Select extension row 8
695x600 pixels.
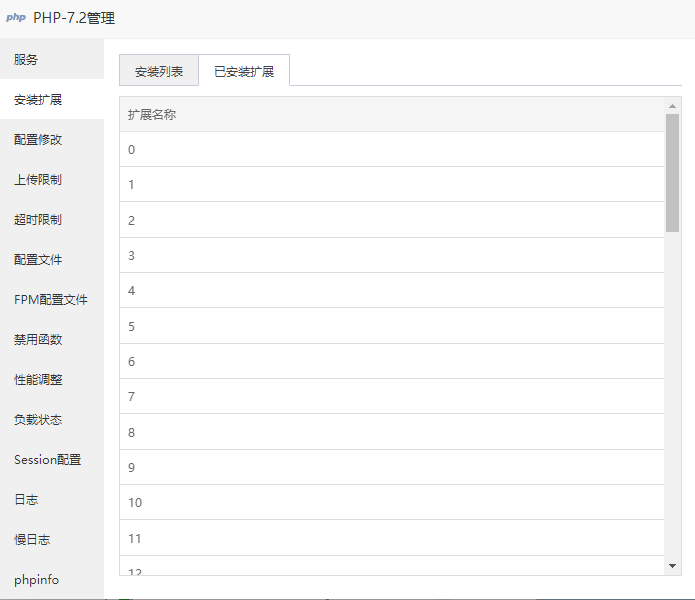pos(392,432)
